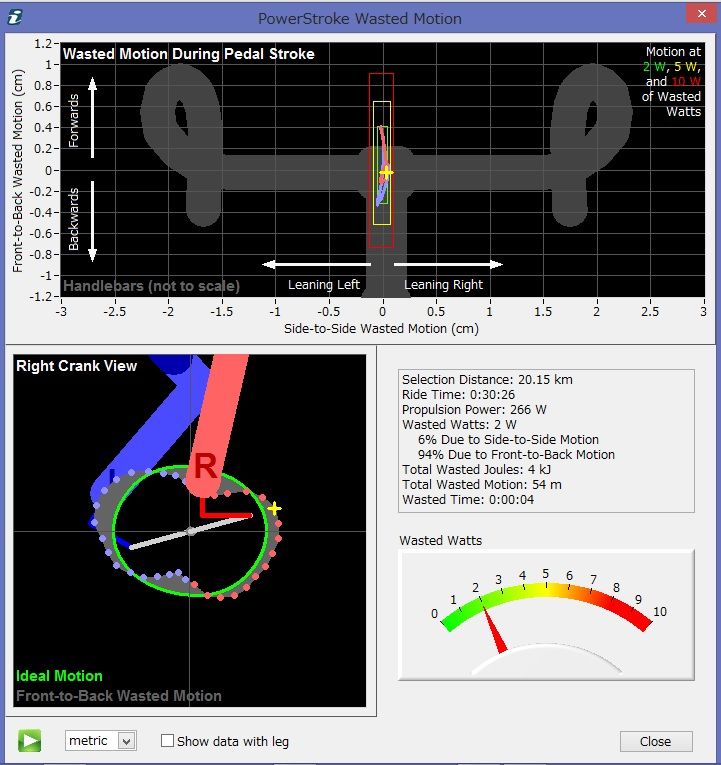Click the red Wasted Watts gauge needle
The width and height of the screenshot is (721, 765).
pos(494,629)
